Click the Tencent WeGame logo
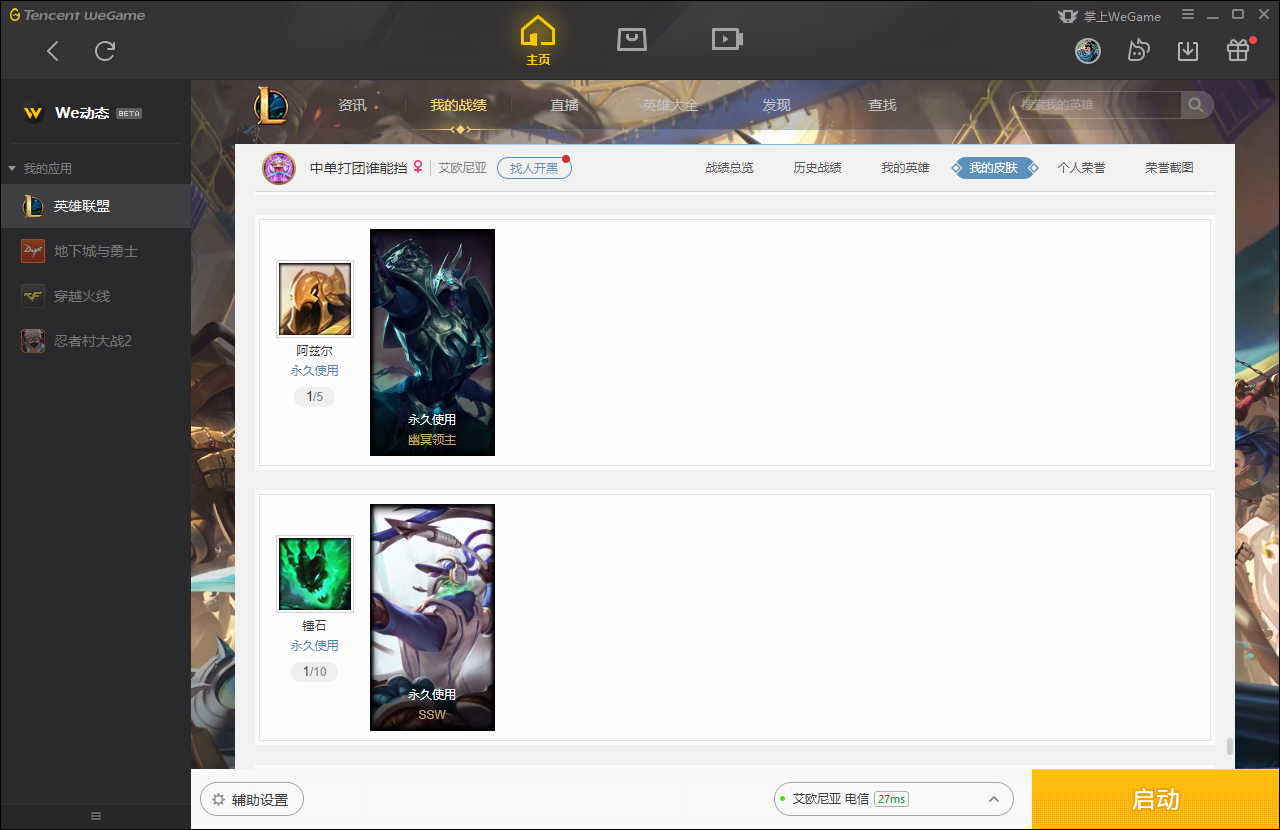The width and height of the screenshot is (1280, 830). tap(77, 15)
